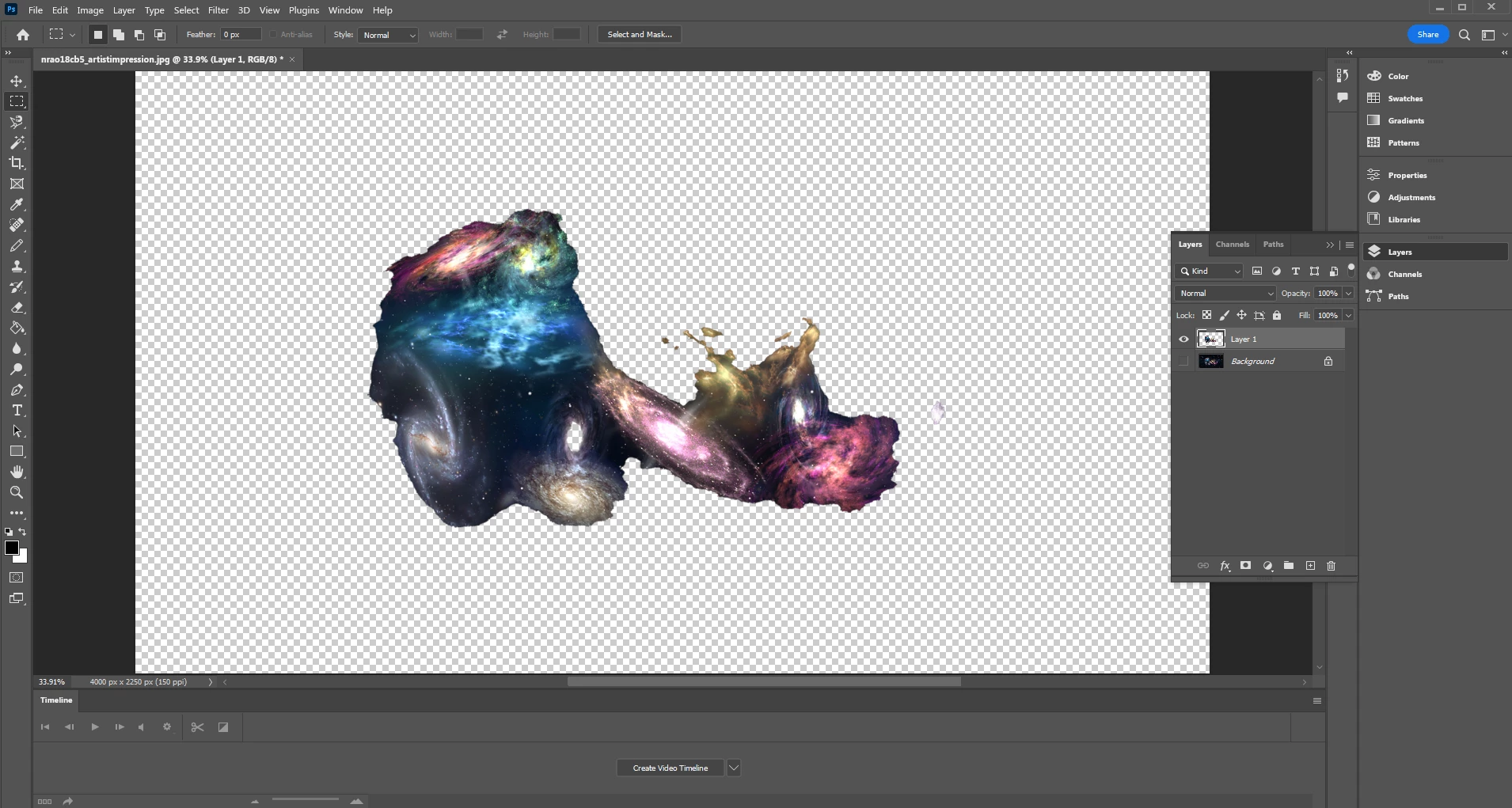This screenshot has height=808, width=1512.
Task: Open the selection Style dropdown
Action: [388, 35]
